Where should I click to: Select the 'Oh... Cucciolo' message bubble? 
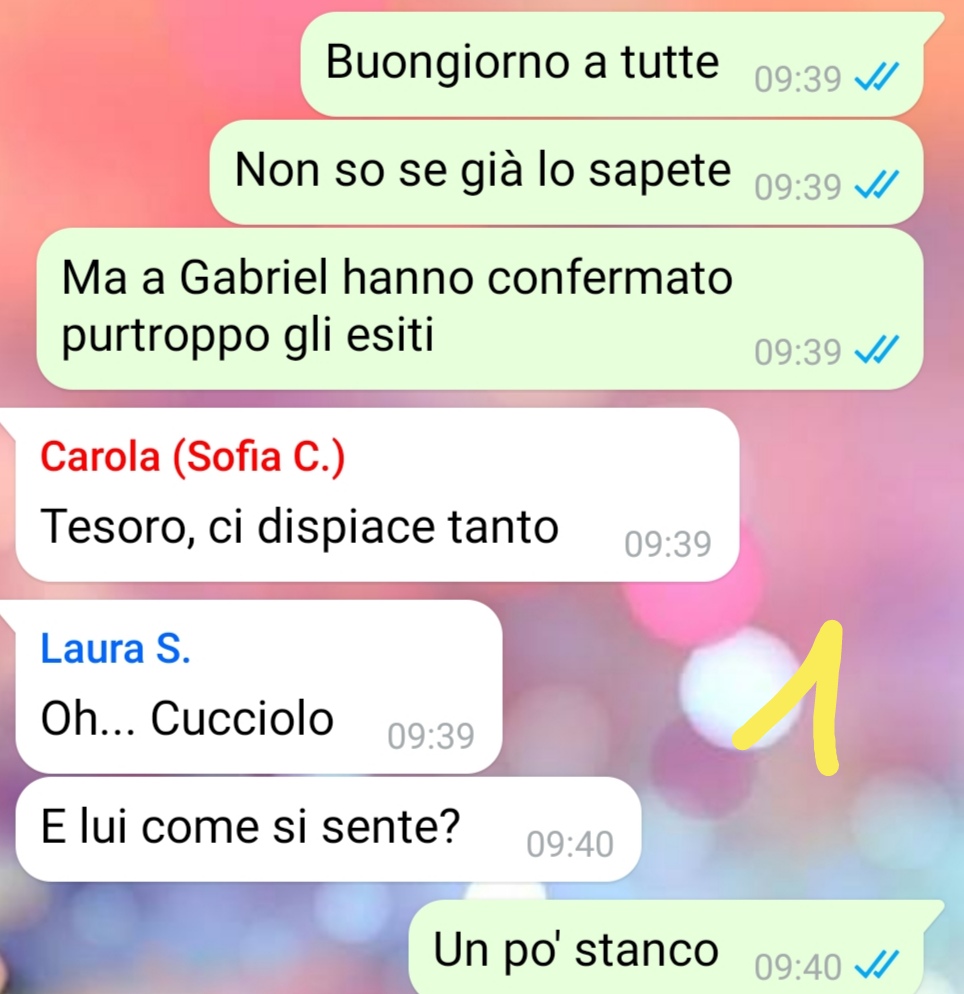(x=259, y=687)
